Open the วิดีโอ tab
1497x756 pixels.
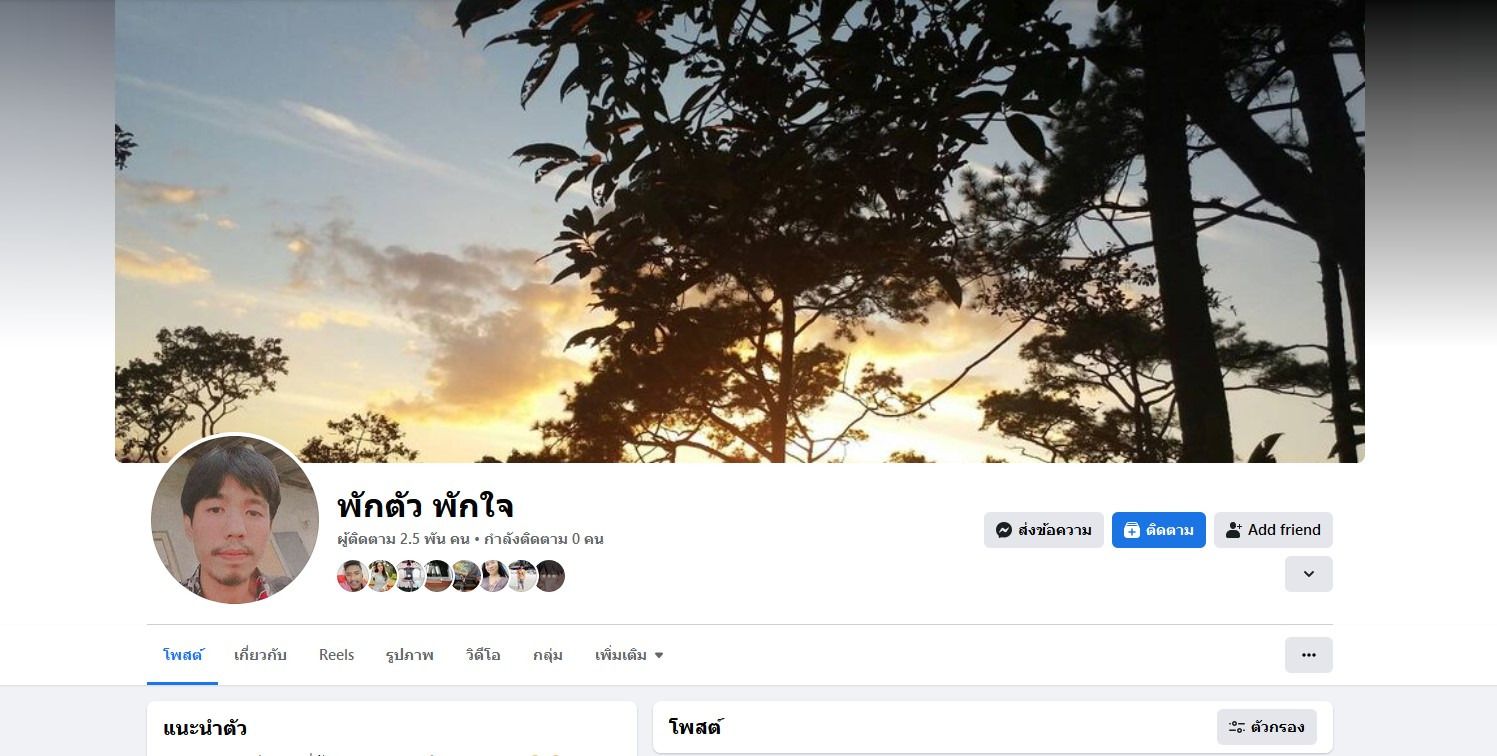pos(483,655)
